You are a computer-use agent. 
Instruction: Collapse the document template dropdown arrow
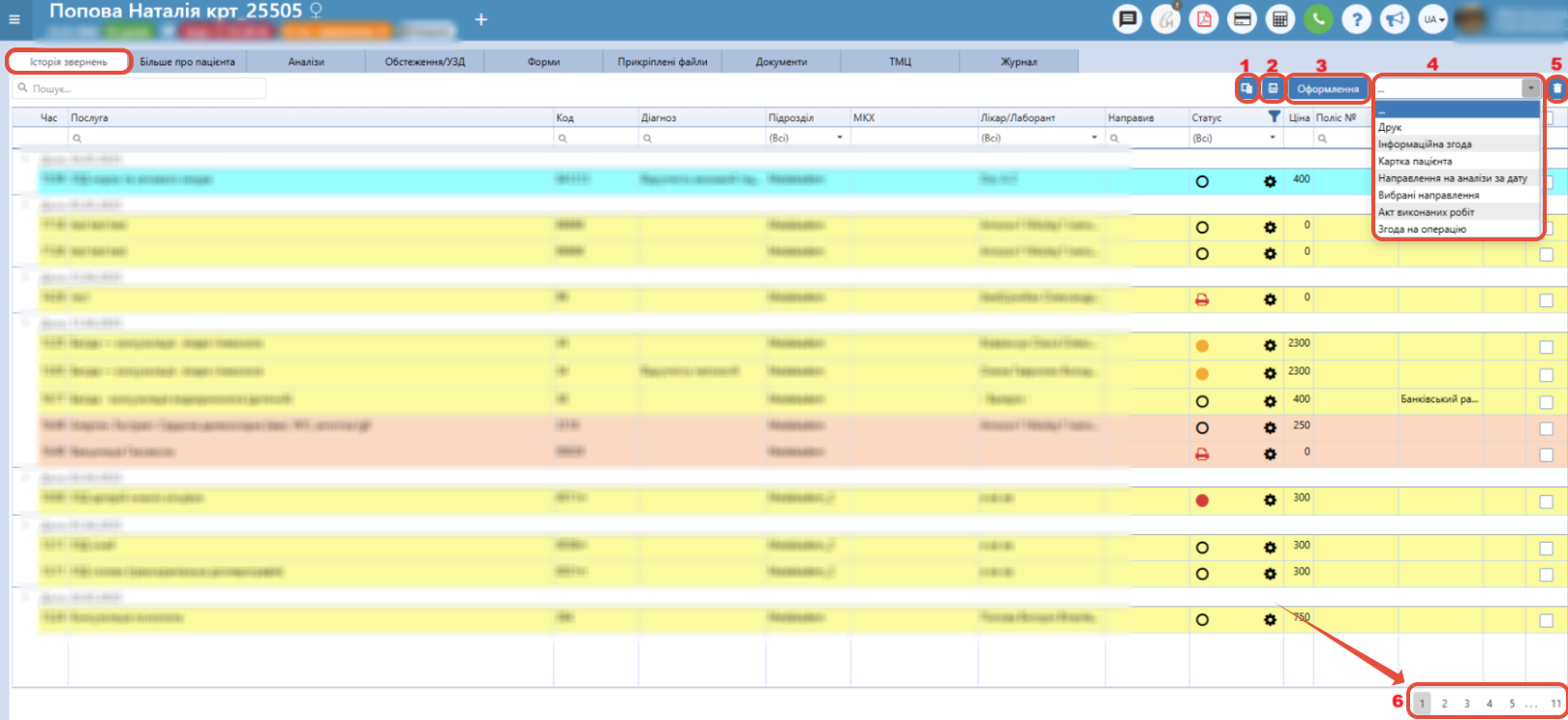[1530, 88]
